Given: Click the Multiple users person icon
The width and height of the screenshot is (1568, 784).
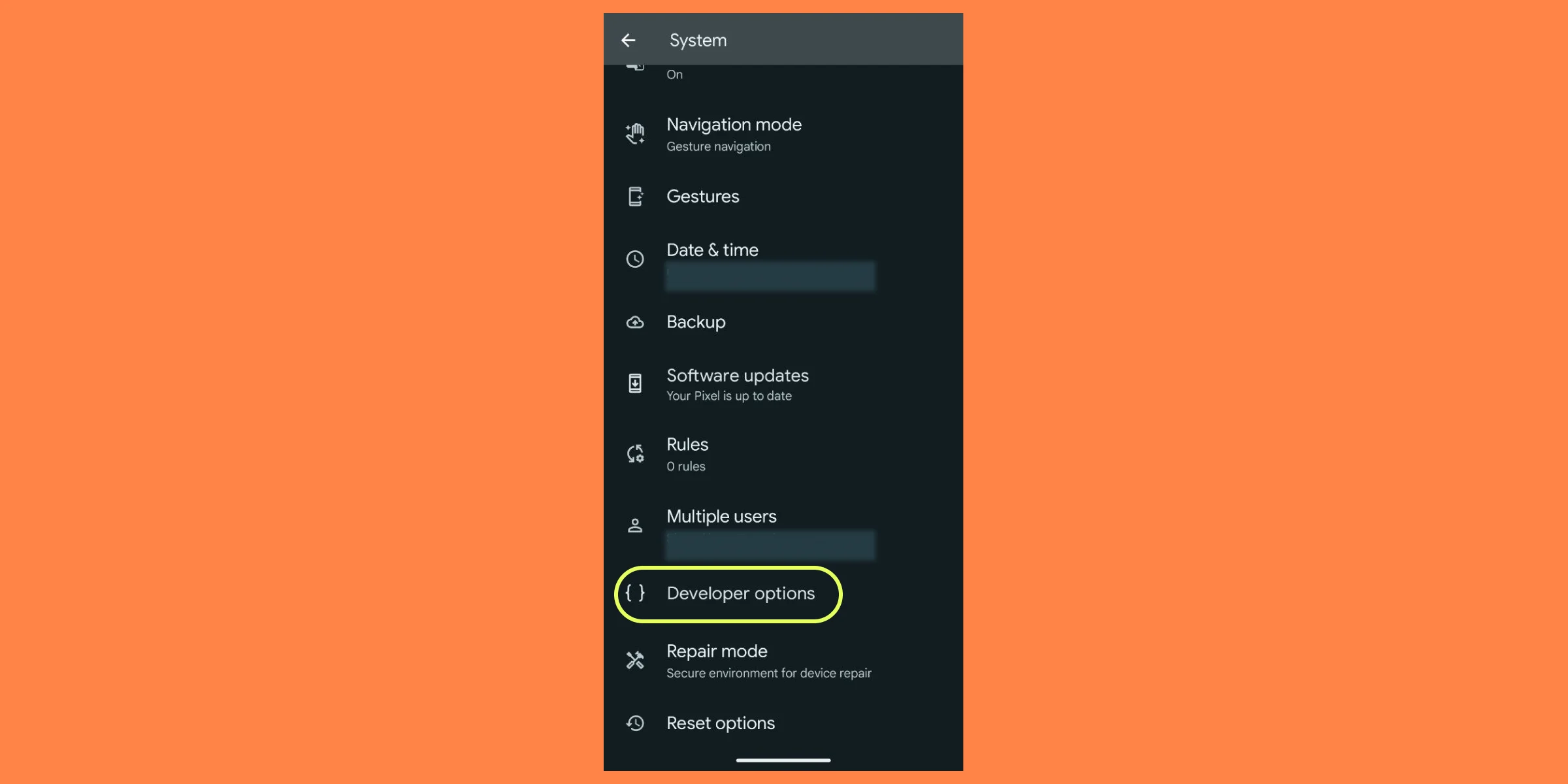Looking at the screenshot, I should [635, 524].
